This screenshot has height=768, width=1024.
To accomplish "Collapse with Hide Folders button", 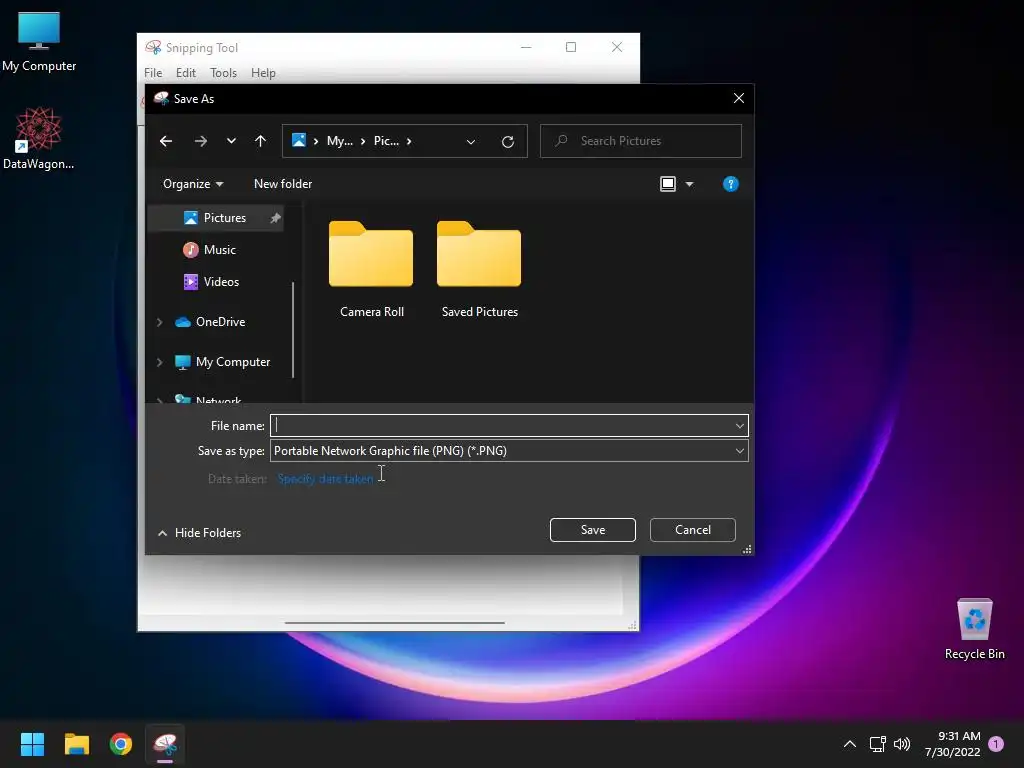I will pyautogui.click(x=200, y=533).
